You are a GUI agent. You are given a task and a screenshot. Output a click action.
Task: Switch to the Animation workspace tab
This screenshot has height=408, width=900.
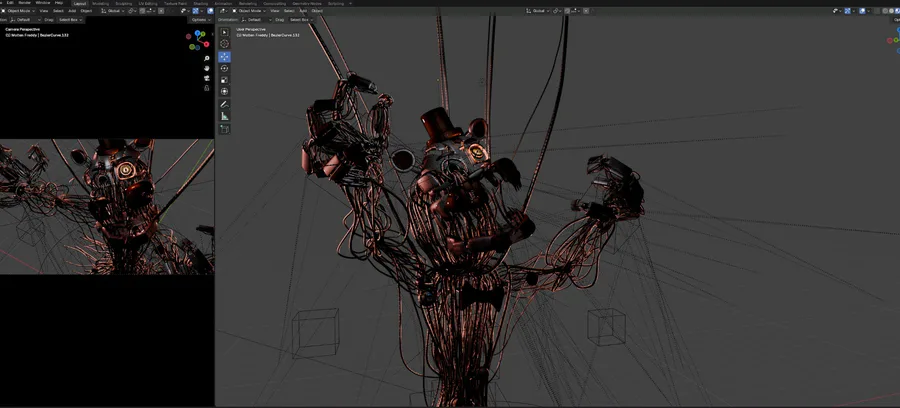(223, 3)
